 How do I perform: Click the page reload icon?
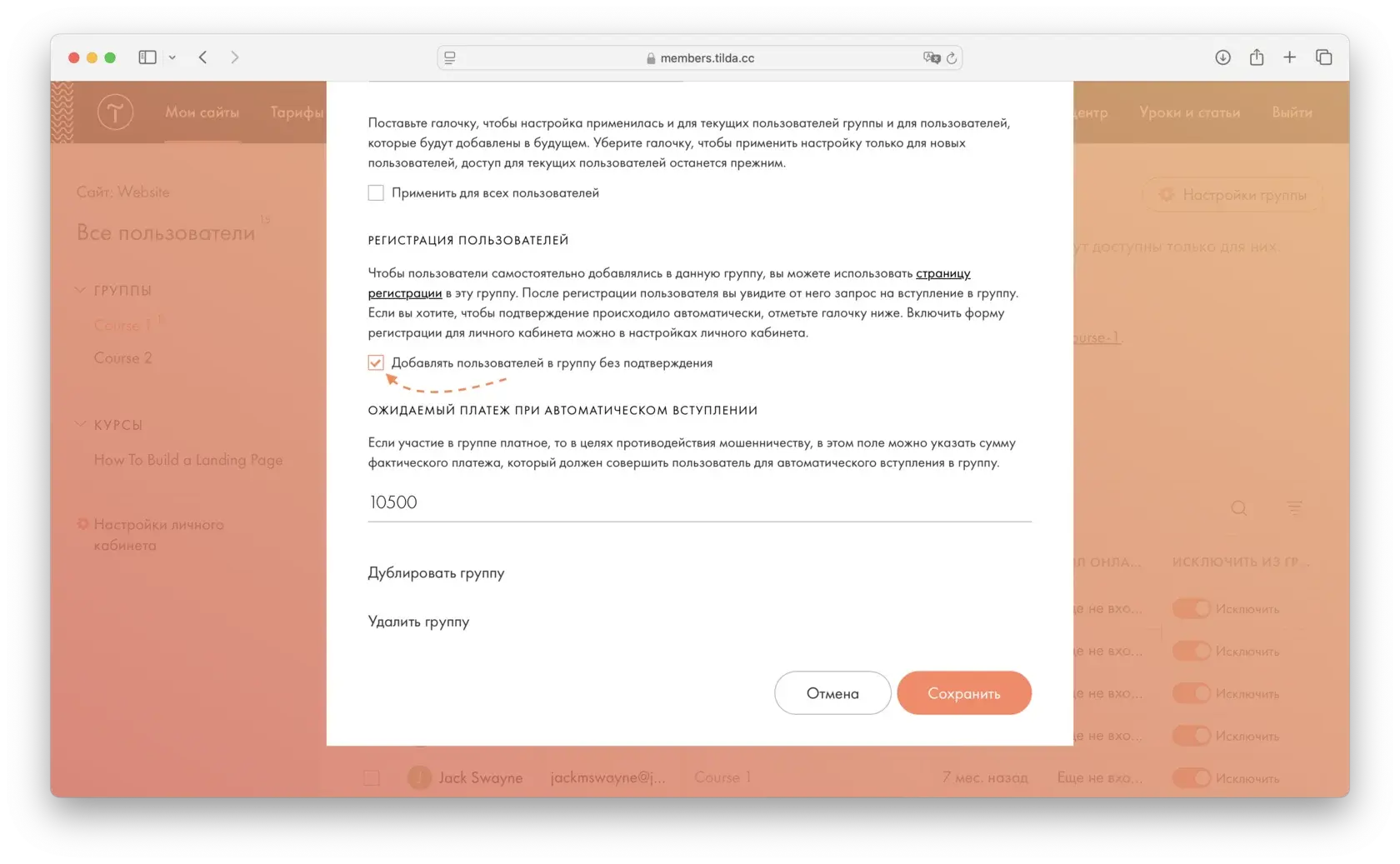click(x=952, y=58)
